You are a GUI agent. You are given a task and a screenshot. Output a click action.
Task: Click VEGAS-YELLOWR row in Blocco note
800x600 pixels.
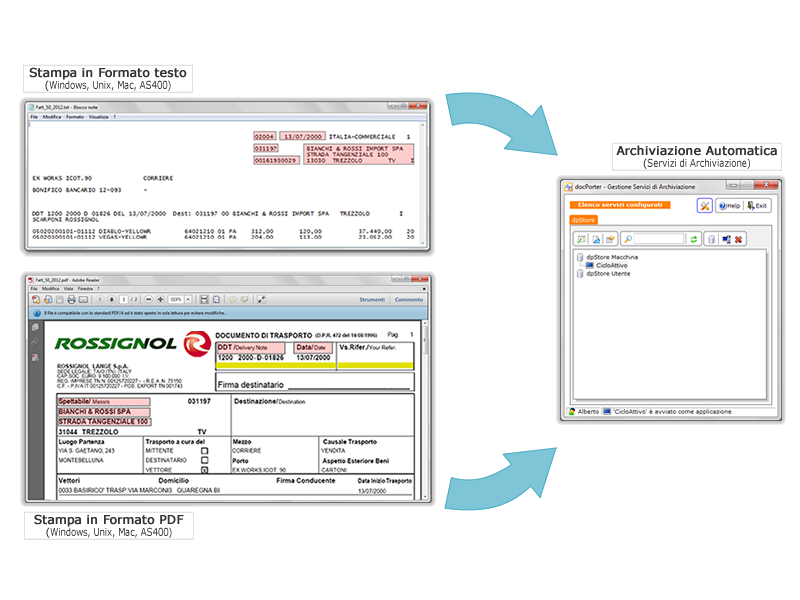coord(223,237)
